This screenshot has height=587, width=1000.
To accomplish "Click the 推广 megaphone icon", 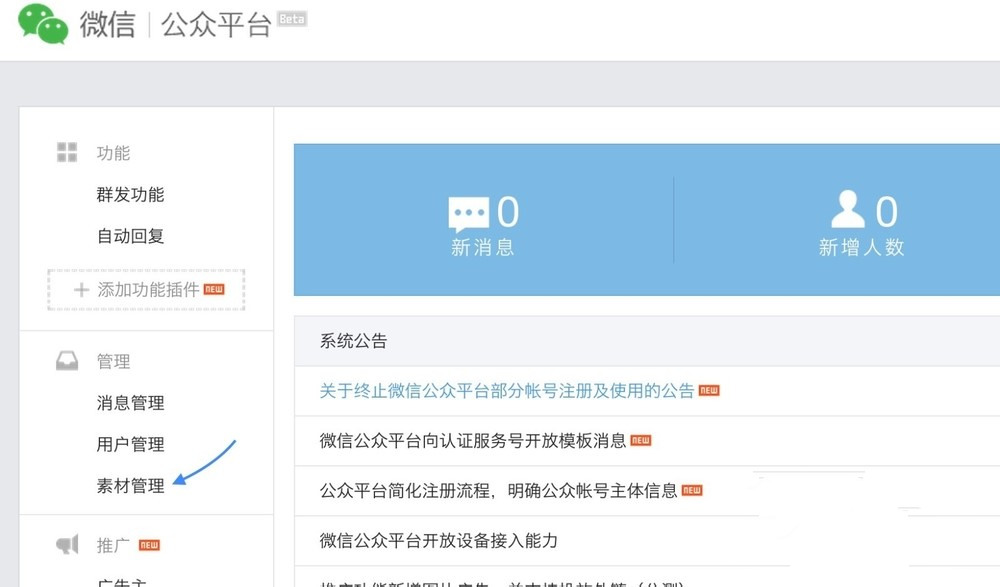I will tap(67, 545).
